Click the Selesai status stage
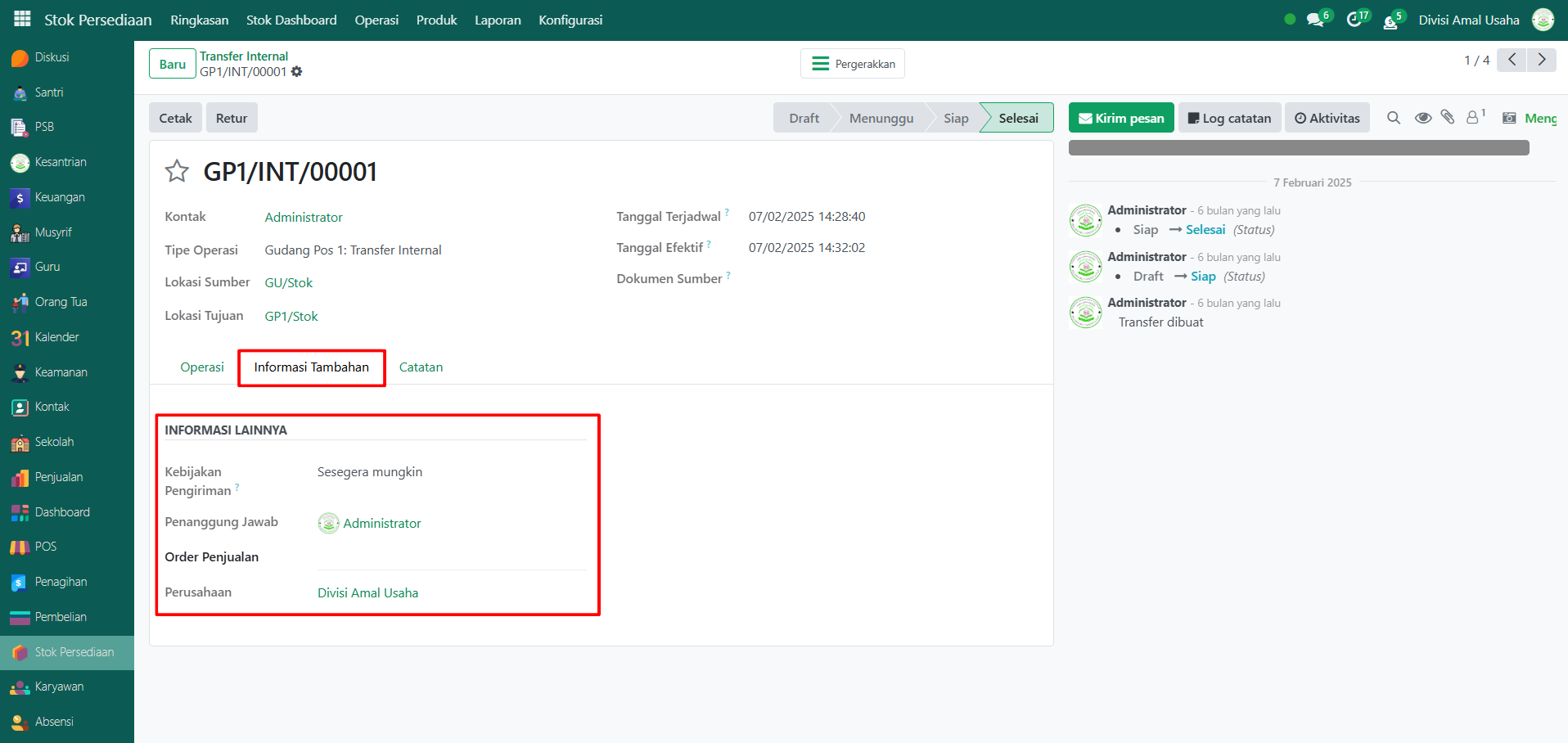Image resolution: width=1568 pixels, height=743 pixels. [x=1018, y=118]
